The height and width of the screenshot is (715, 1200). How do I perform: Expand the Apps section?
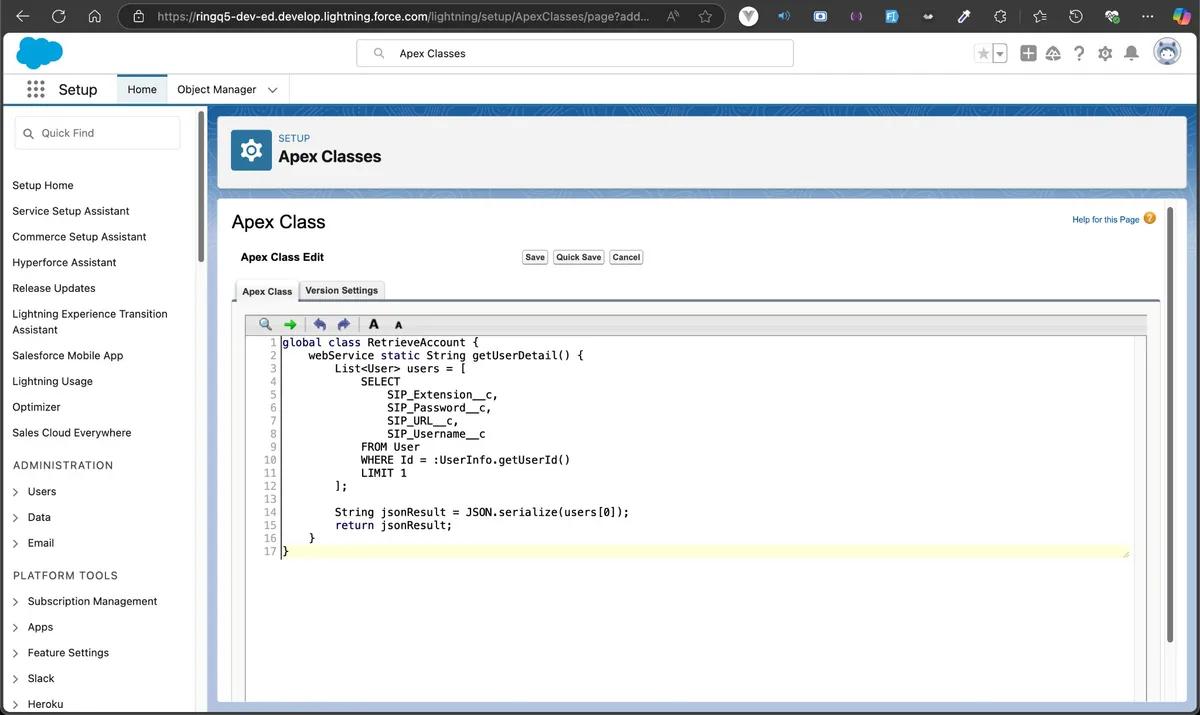point(15,627)
